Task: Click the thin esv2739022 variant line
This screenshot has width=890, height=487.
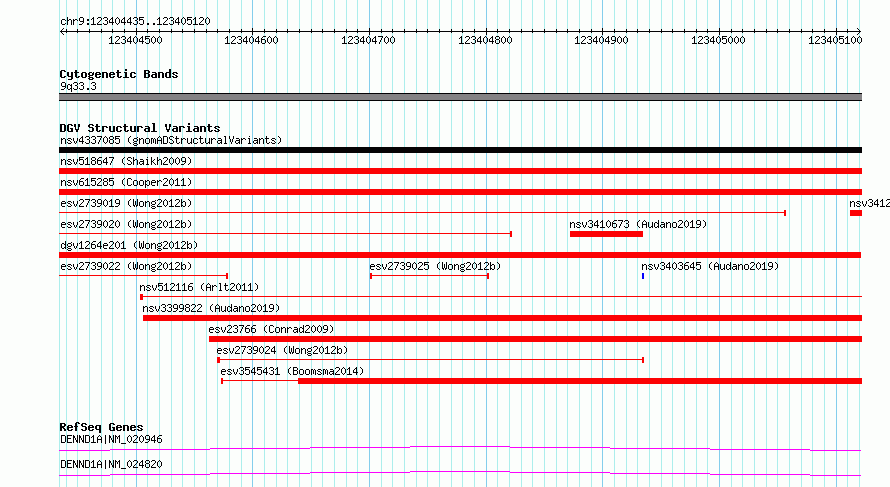Action: pos(144,276)
